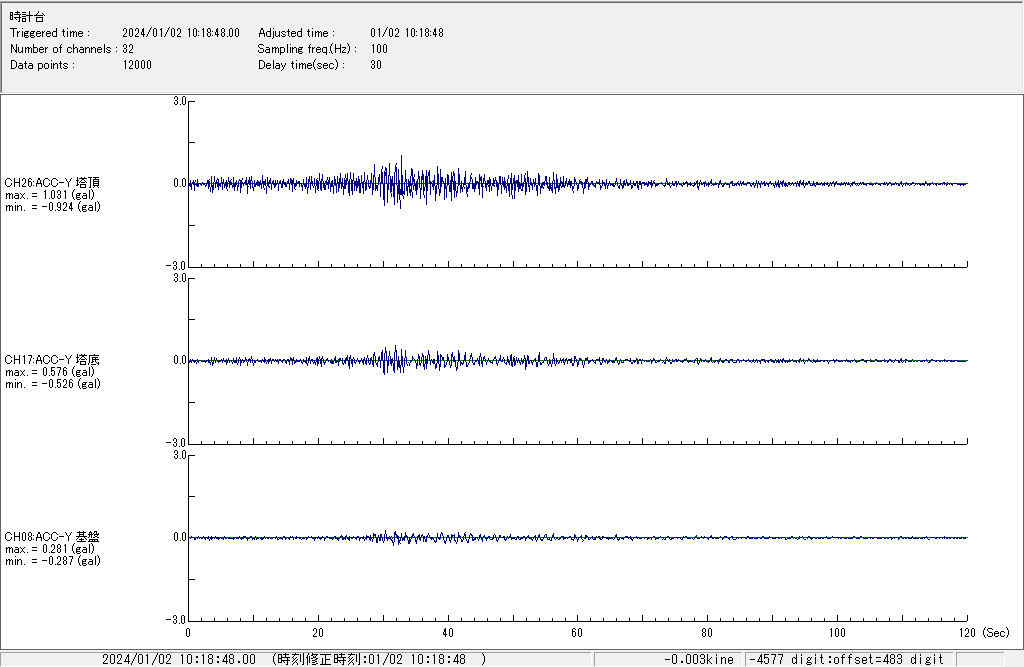Select the CH26:ACC-Y 塔頂 channel label
This screenshot has height=667, width=1024.
(52, 183)
